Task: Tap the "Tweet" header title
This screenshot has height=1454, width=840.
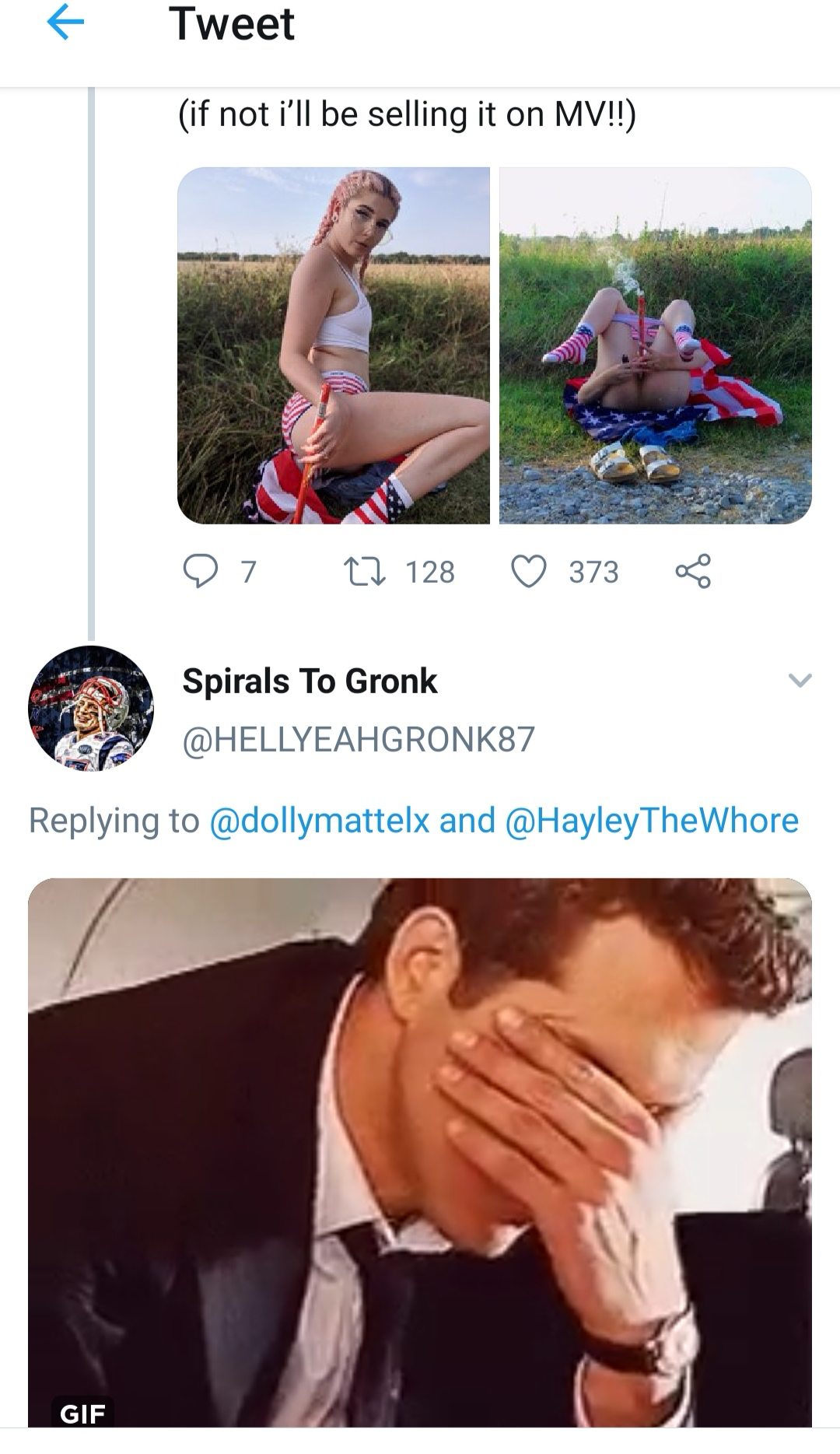Action: pos(232,24)
